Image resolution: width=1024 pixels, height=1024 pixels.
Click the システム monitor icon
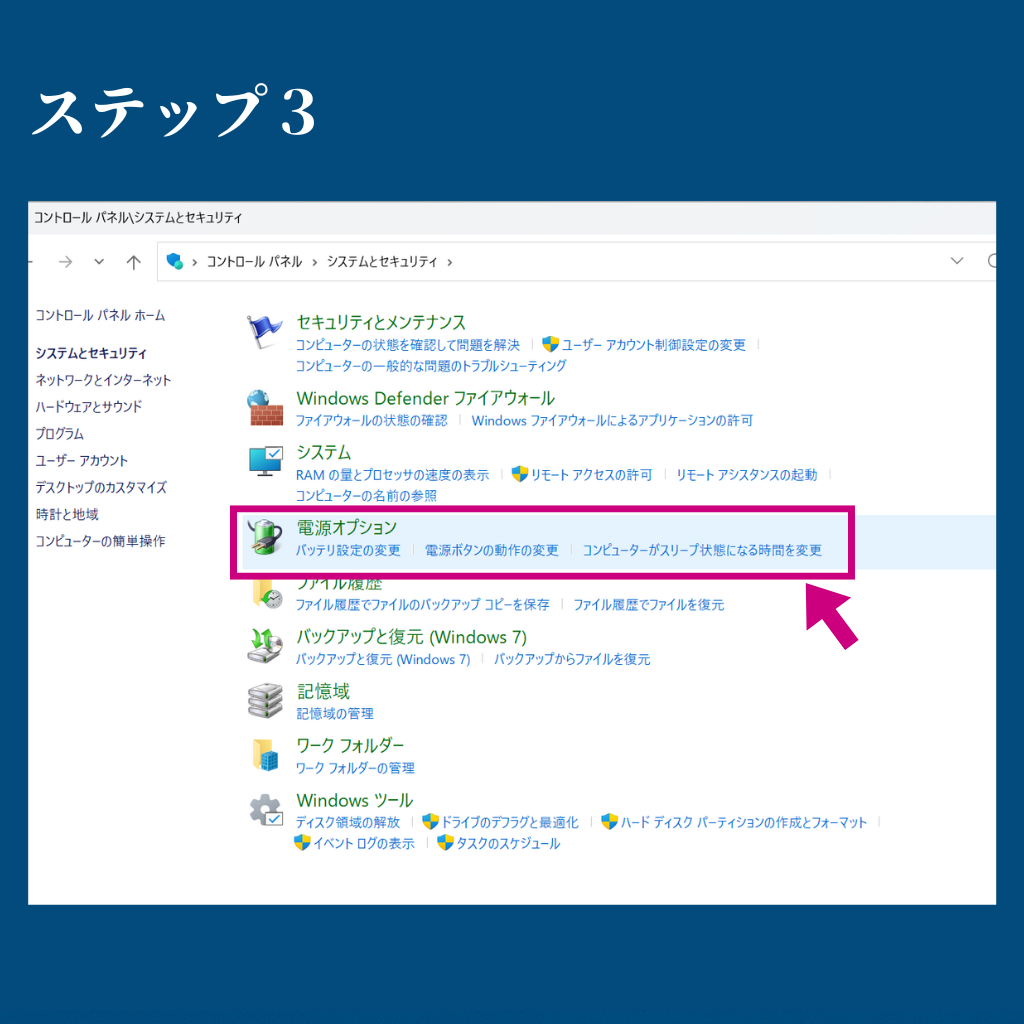pos(265,461)
